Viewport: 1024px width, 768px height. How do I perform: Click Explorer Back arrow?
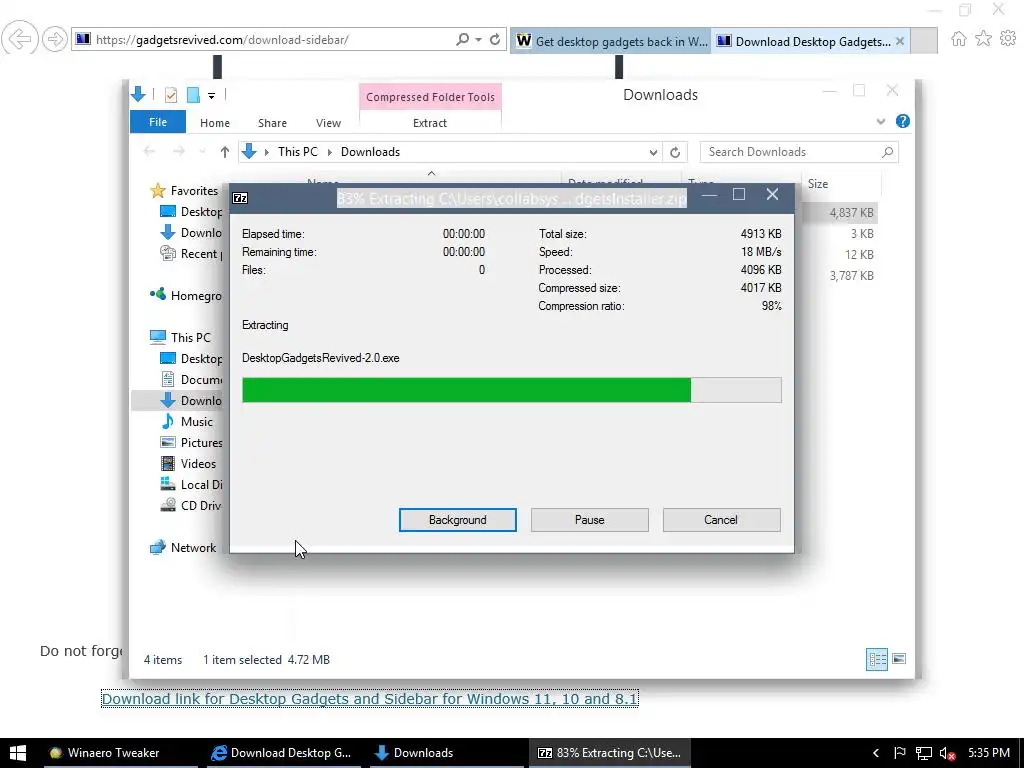[149, 152]
